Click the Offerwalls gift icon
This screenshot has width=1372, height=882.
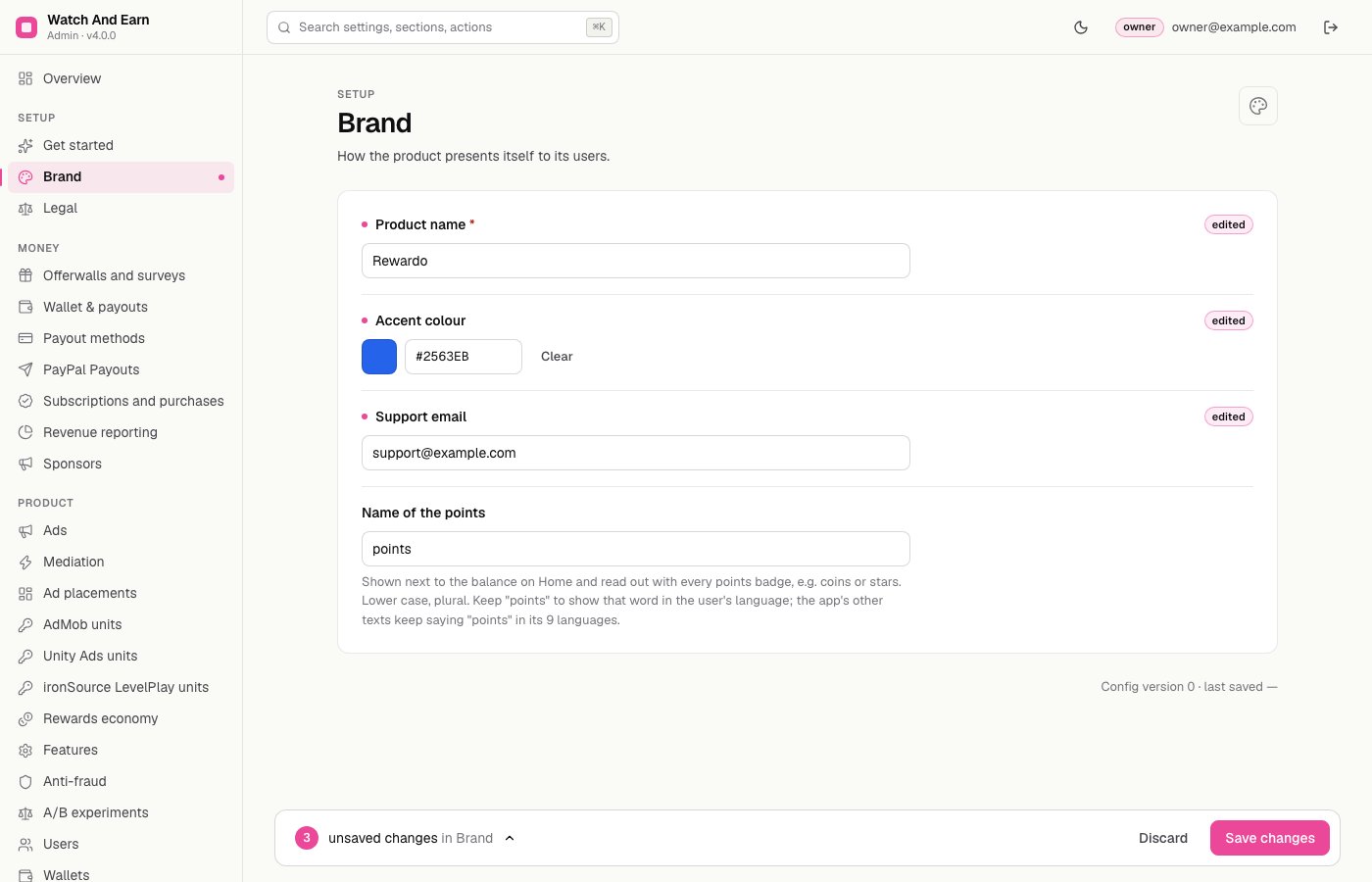(25, 275)
